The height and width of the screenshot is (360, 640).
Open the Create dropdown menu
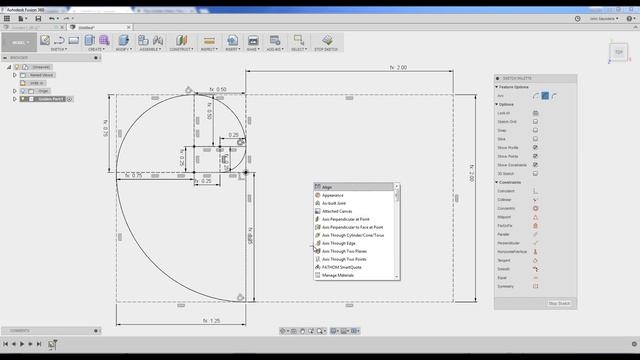coord(97,49)
